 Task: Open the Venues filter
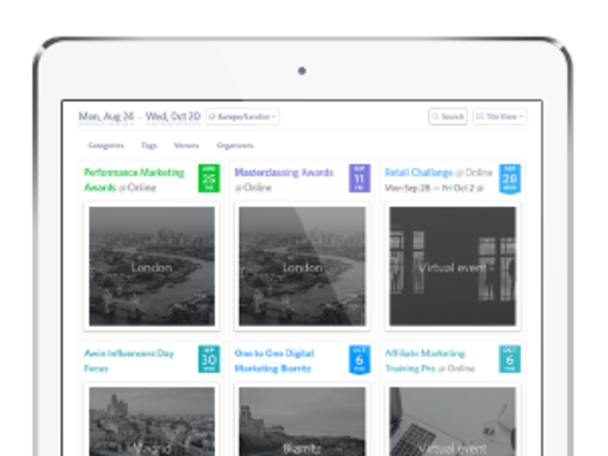(186, 146)
